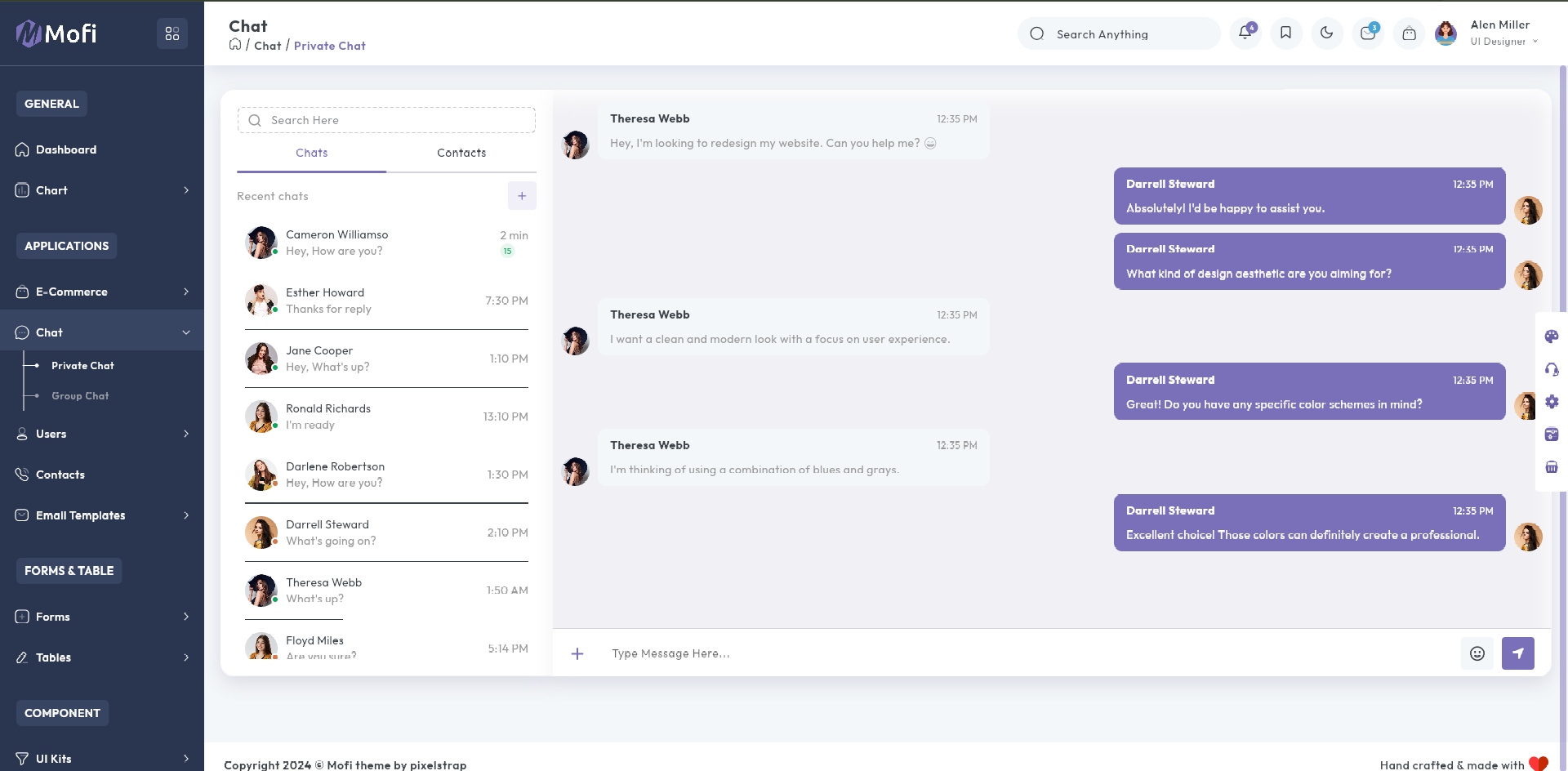
Task: Open the emoji picker in message bar
Action: (x=1477, y=653)
